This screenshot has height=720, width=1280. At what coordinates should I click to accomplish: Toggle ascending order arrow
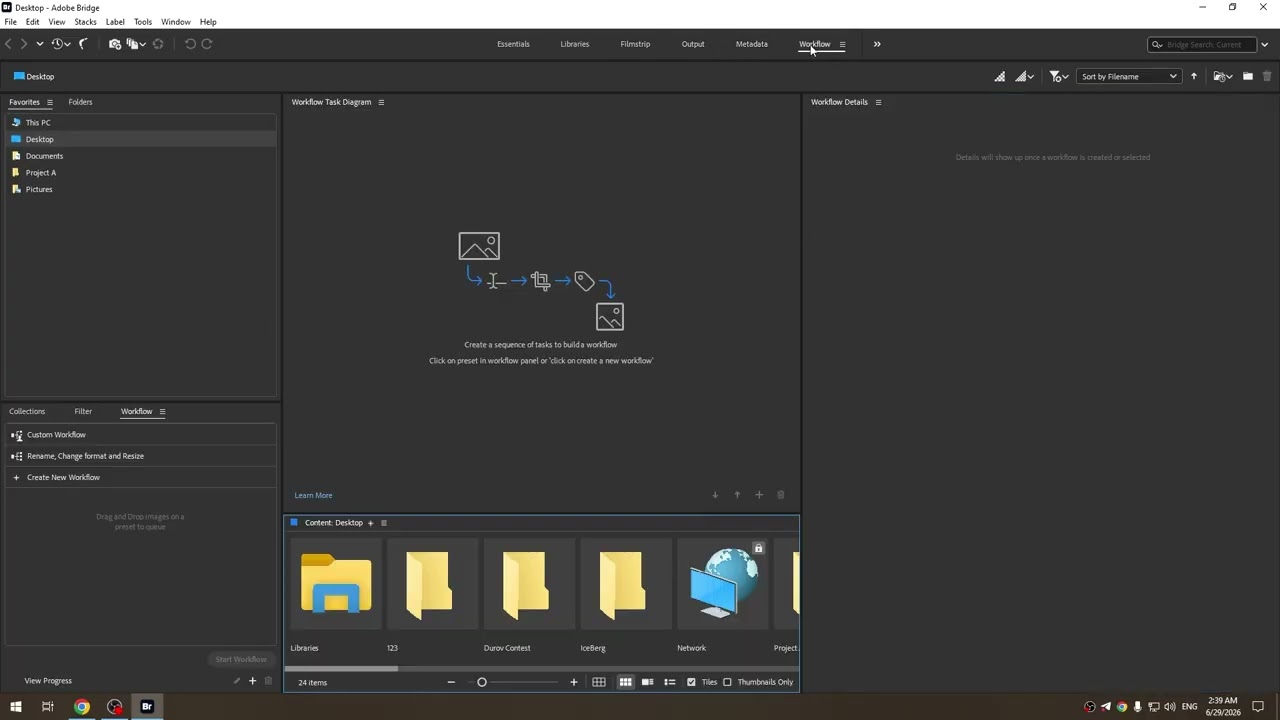pyautogui.click(x=1193, y=76)
